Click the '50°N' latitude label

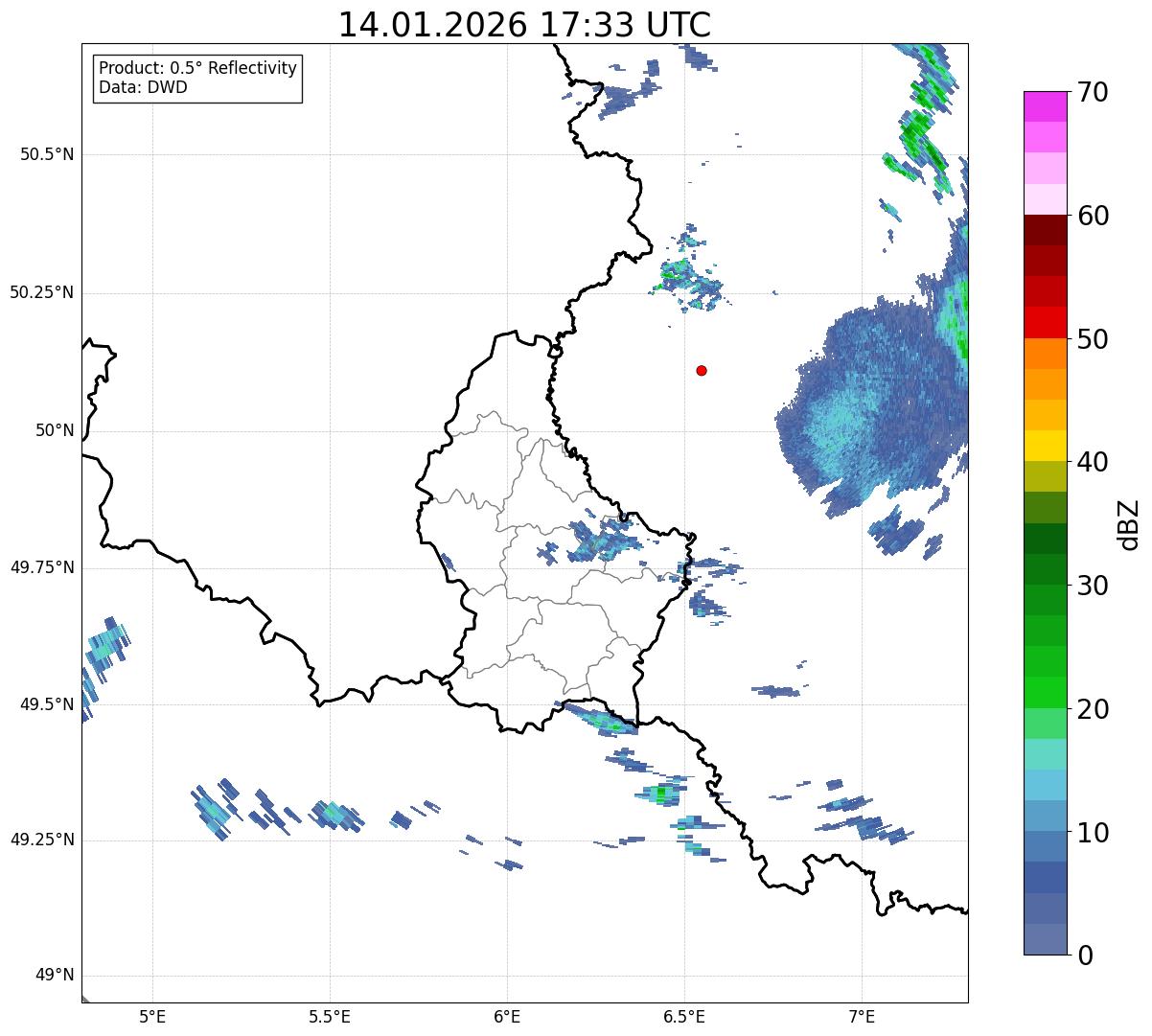pos(55,430)
